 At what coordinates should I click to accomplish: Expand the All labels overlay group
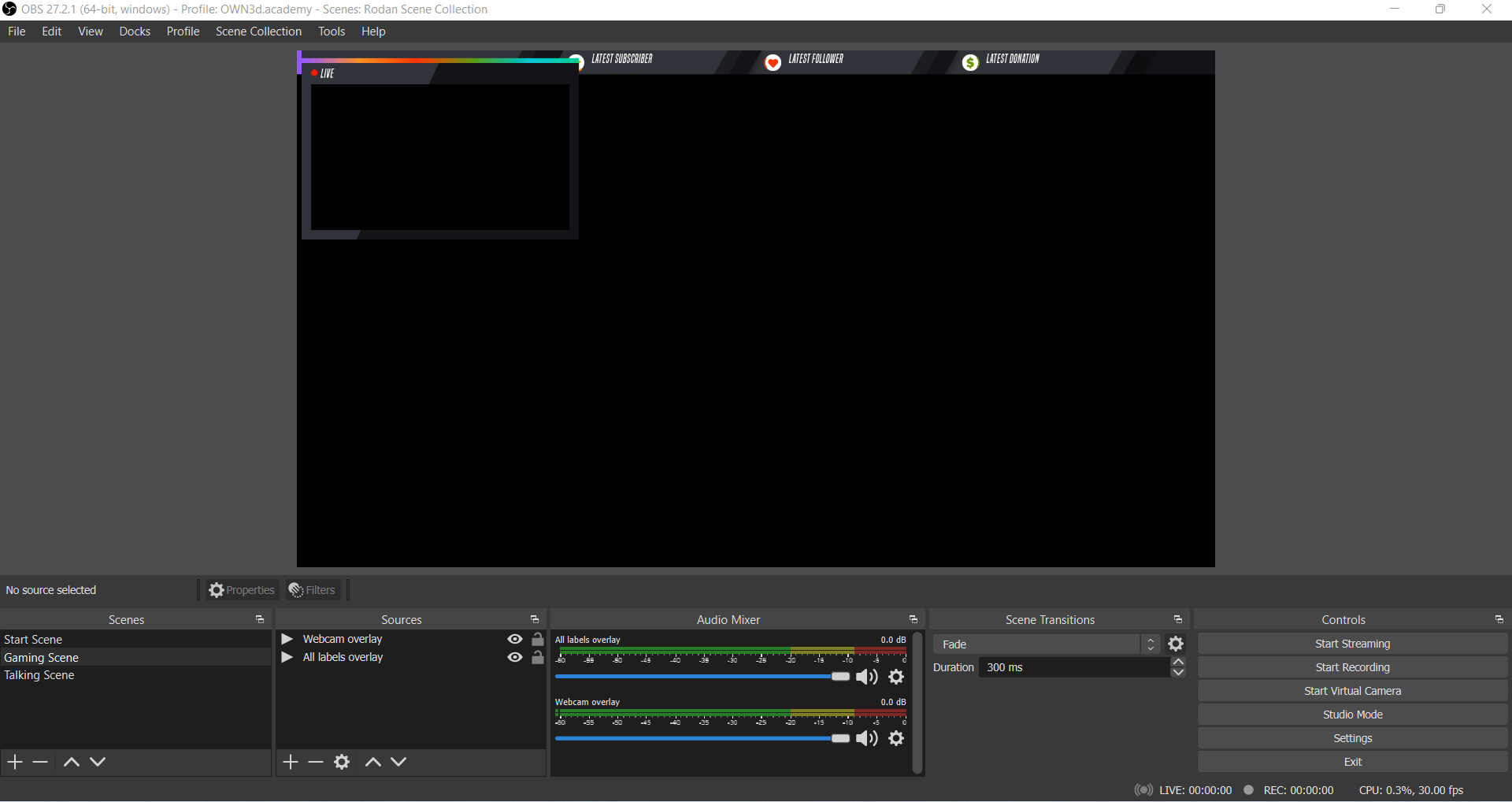click(287, 657)
